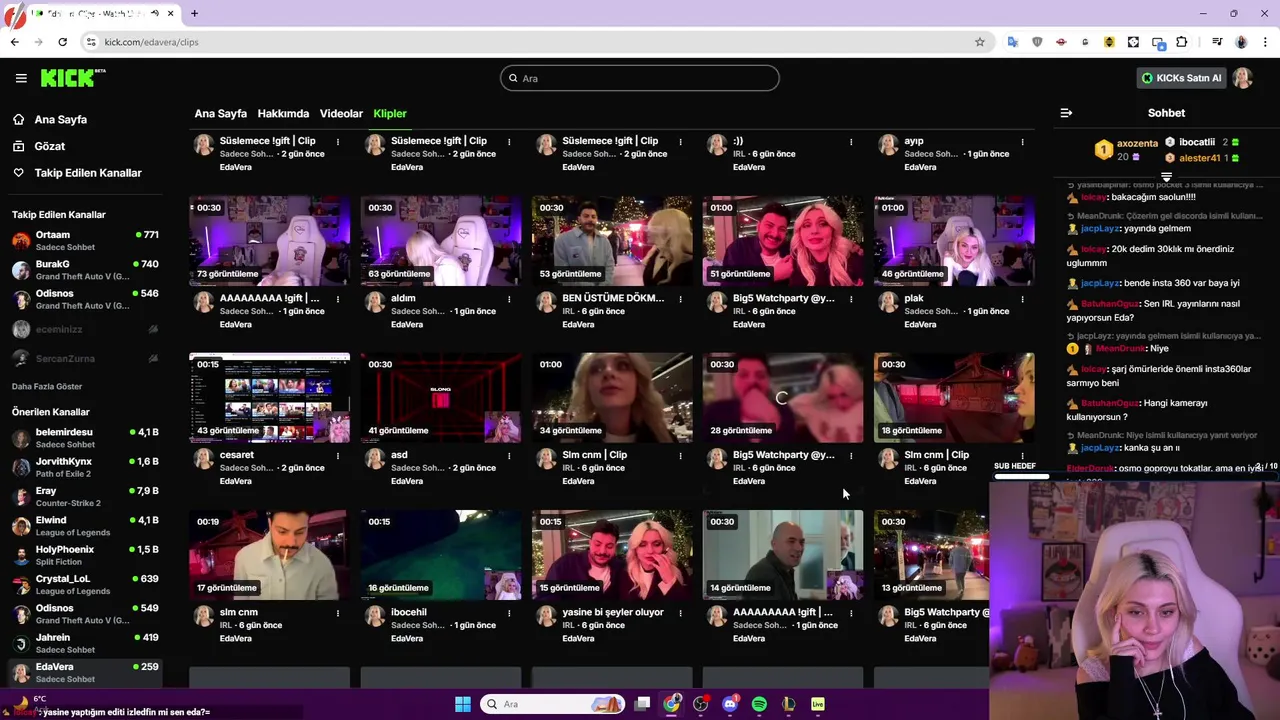Click leaderboard user ibocatlii
The width and height of the screenshot is (1280, 720).
(1196, 143)
